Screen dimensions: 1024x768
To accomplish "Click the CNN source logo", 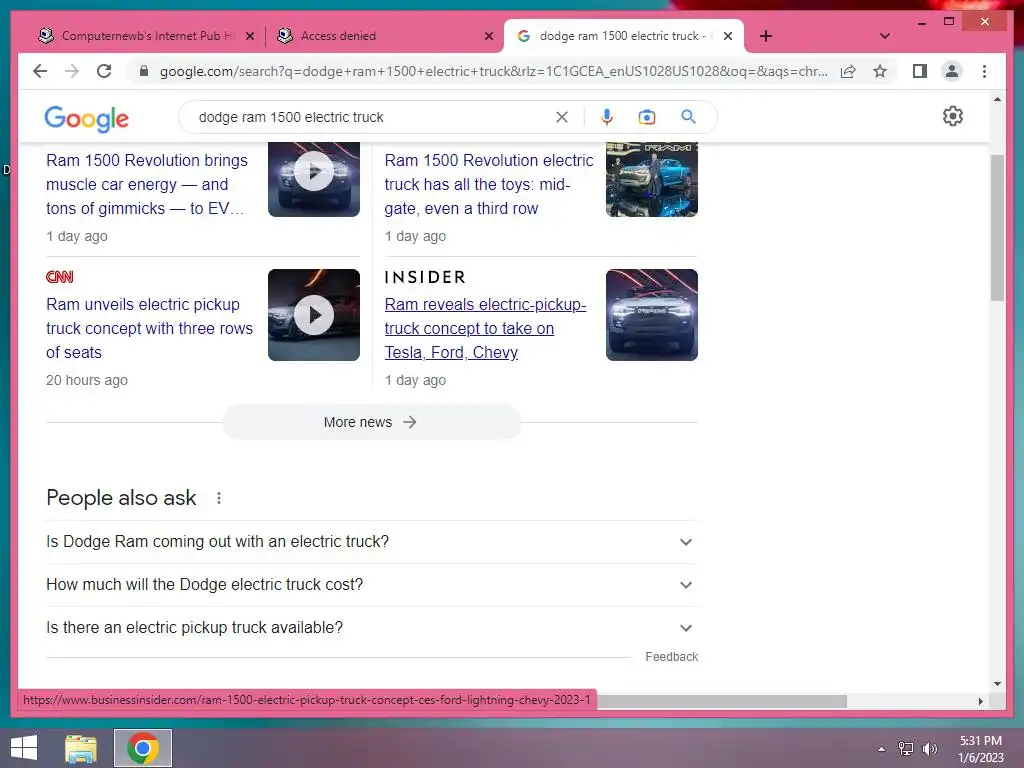I will (x=59, y=277).
